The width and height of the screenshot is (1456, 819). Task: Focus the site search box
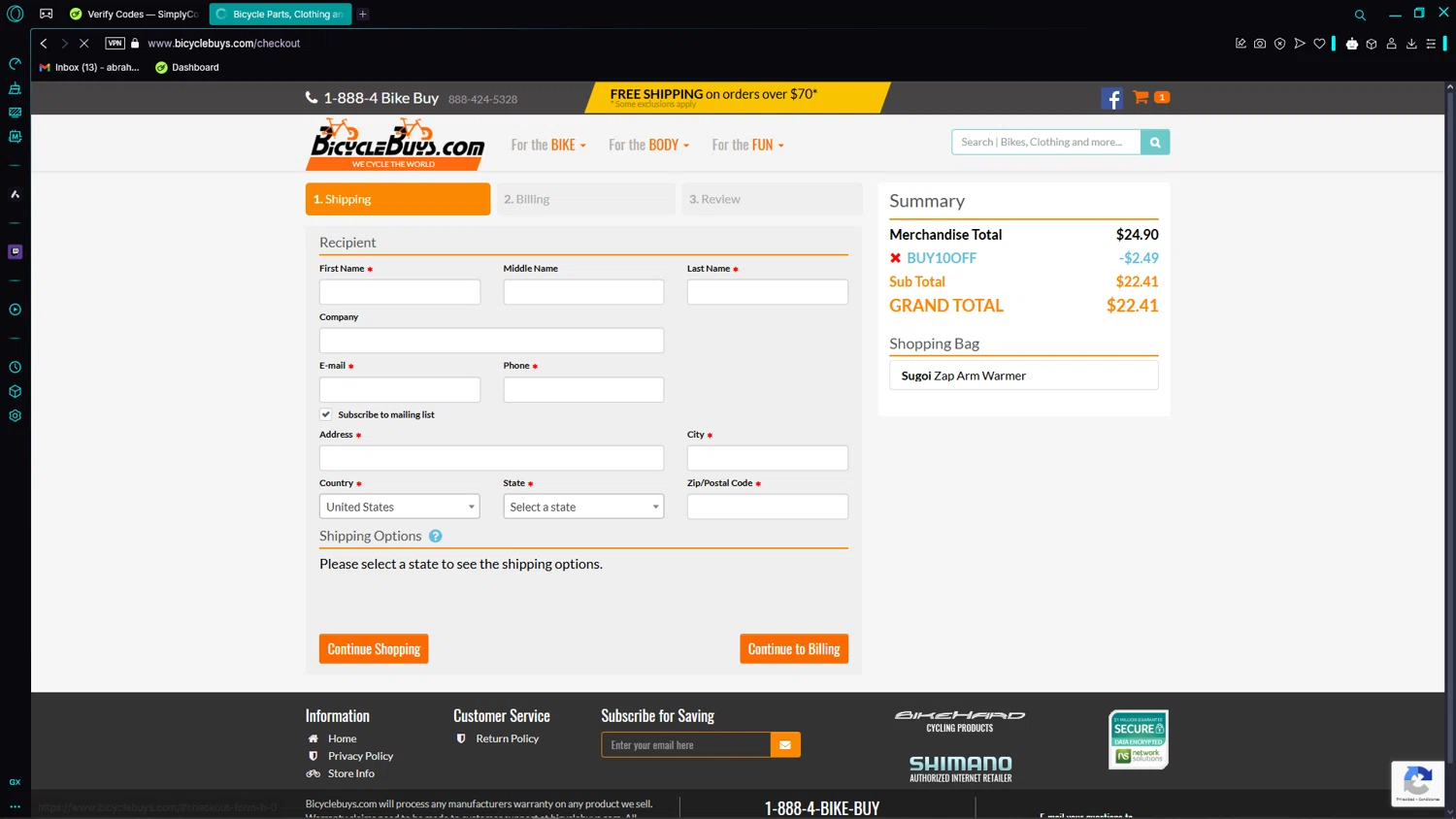click(x=1046, y=143)
